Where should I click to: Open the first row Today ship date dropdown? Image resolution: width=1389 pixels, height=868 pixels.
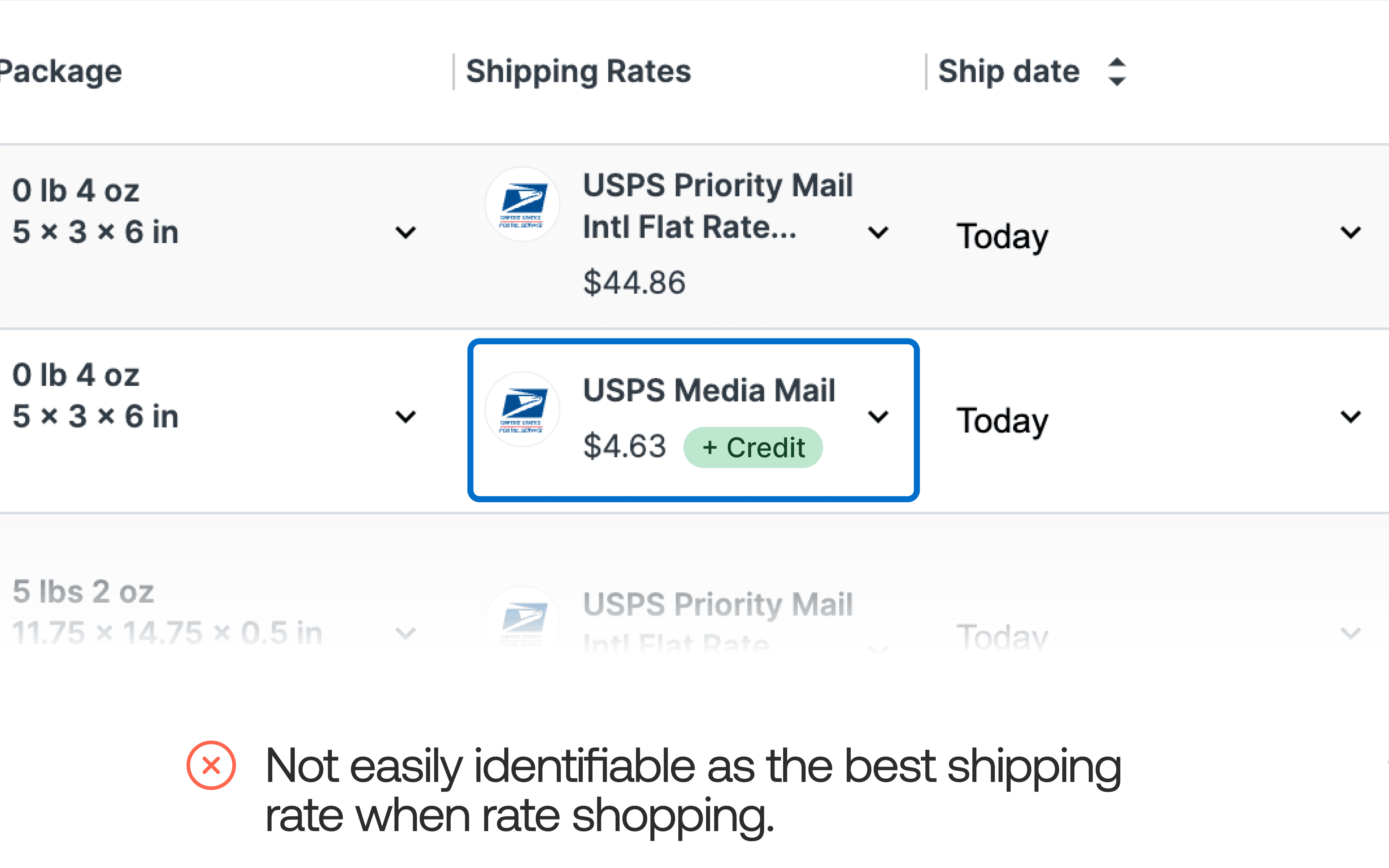tap(1351, 233)
